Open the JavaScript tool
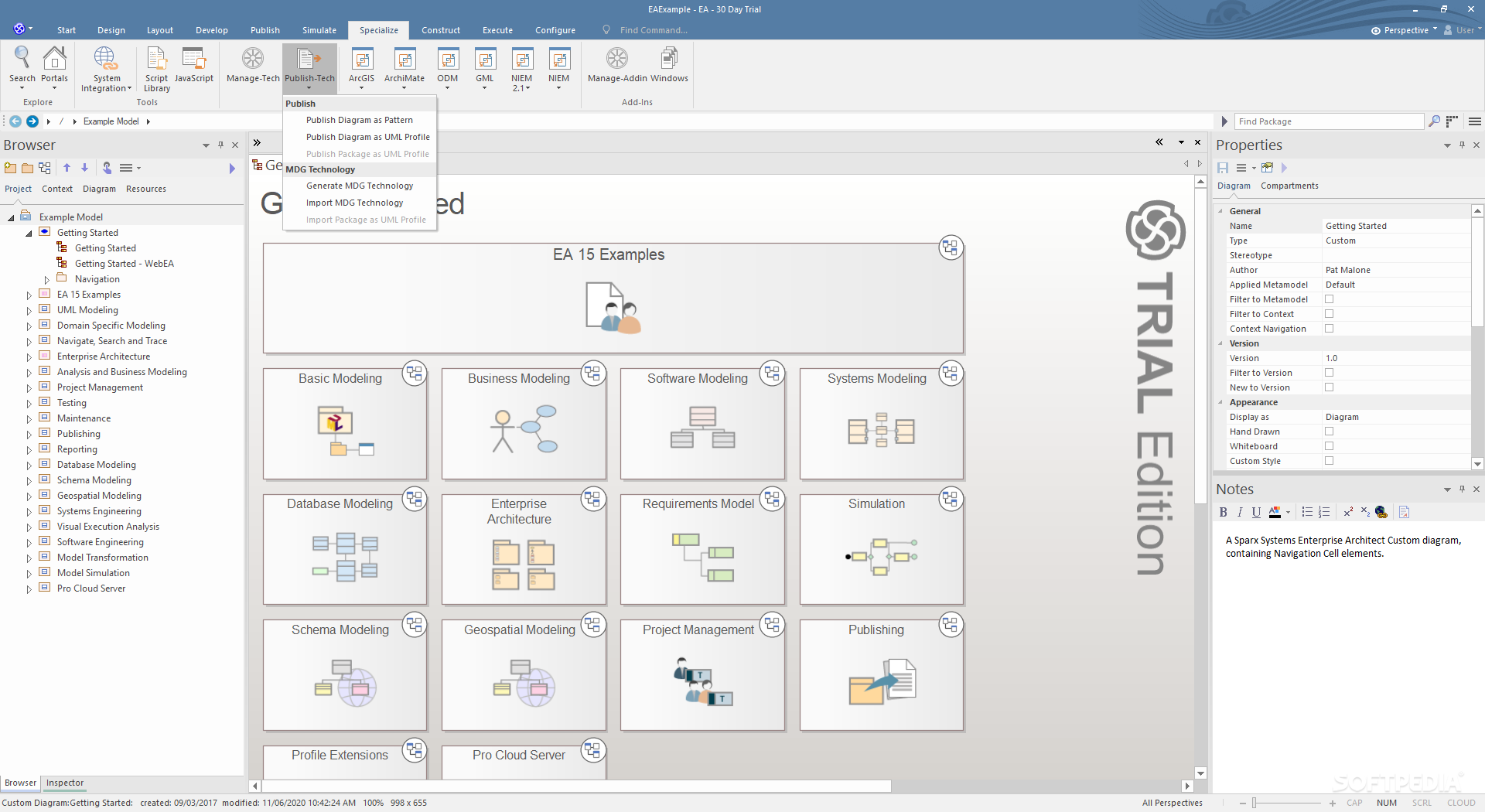This screenshot has height=812, width=1485. point(193,66)
